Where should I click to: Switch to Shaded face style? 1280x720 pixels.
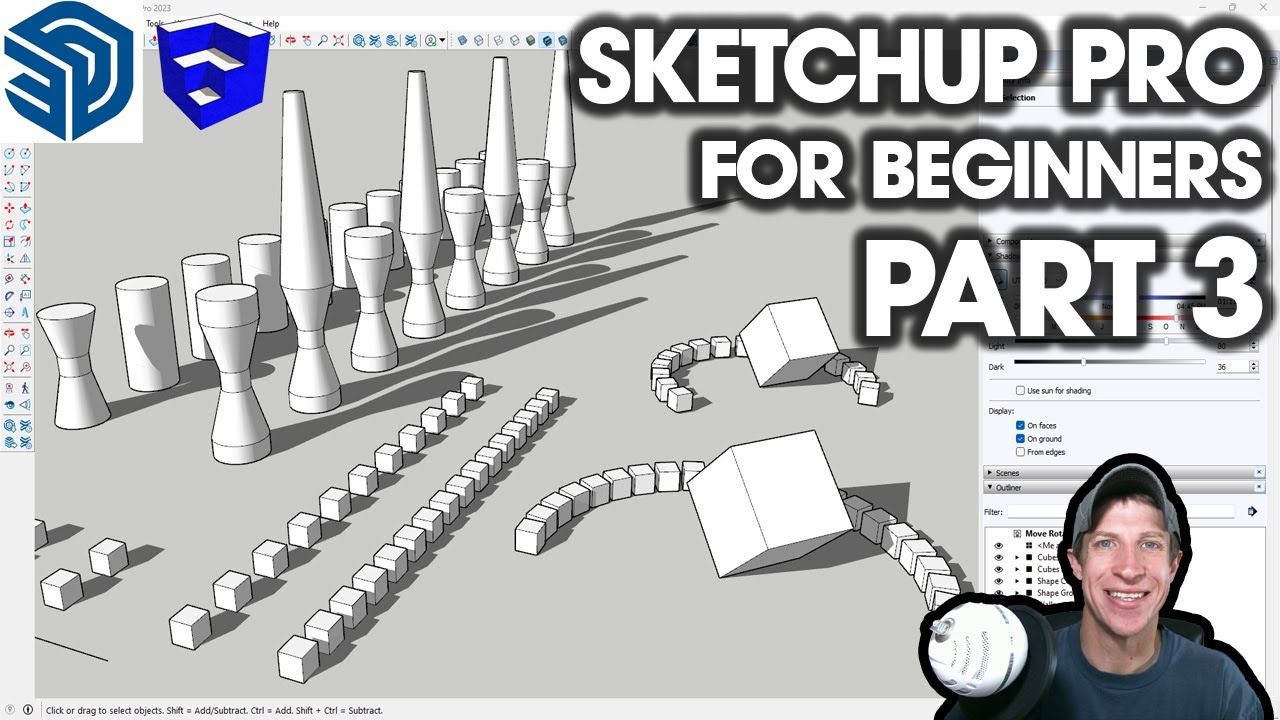point(530,40)
